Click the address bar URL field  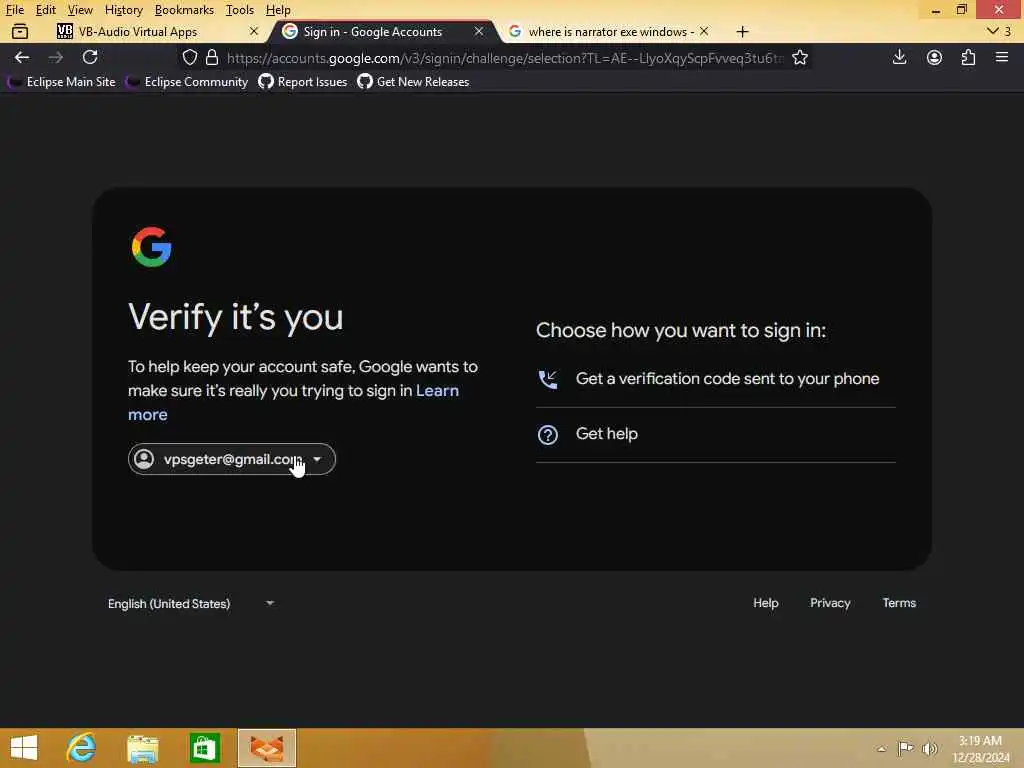[503, 57]
